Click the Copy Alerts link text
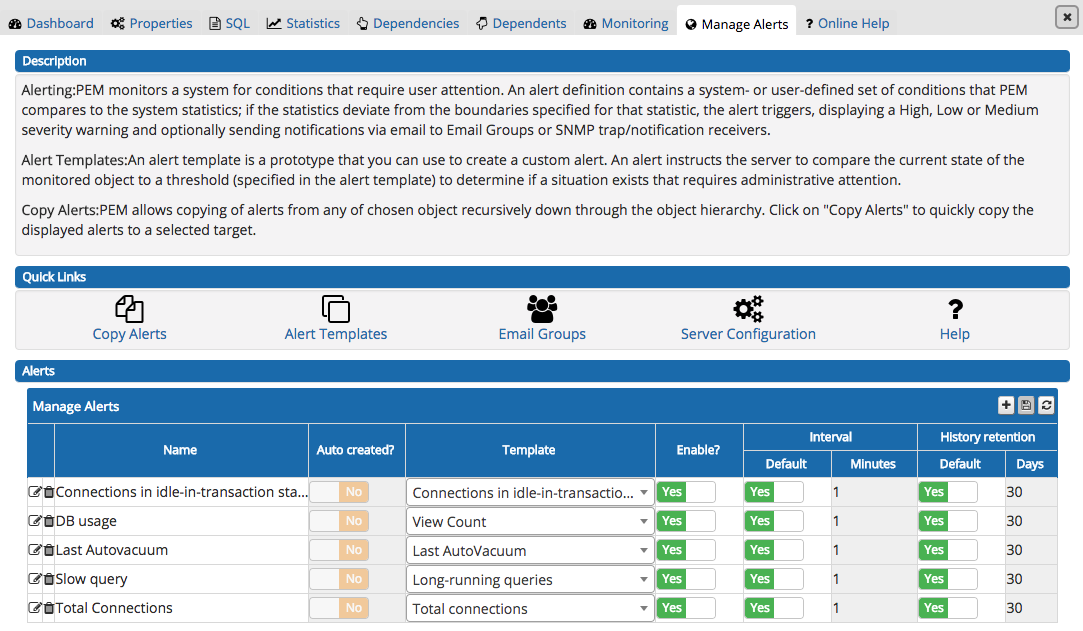1083x631 pixels. point(129,334)
